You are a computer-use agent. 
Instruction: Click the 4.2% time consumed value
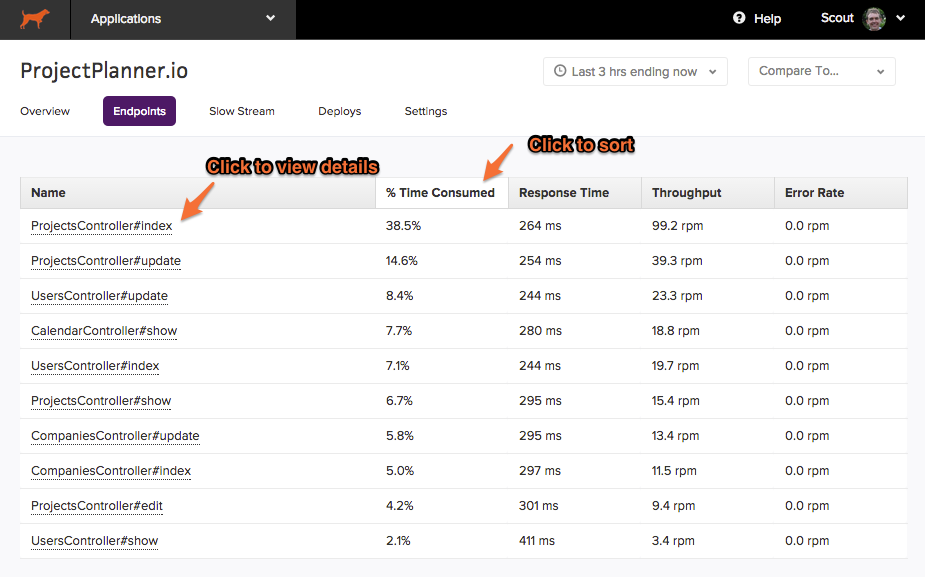(399, 506)
